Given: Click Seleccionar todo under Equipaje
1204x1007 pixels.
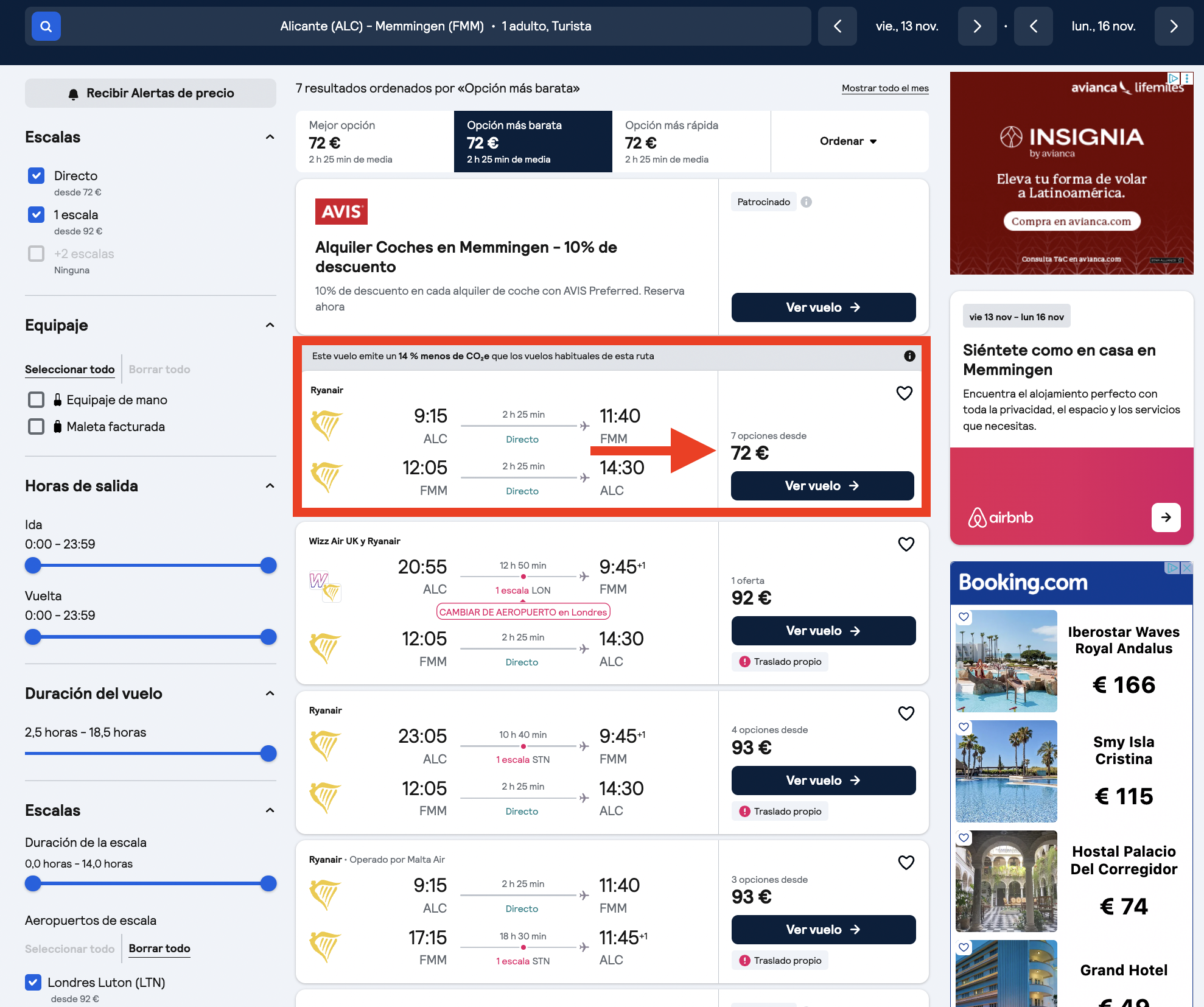Looking at the screenshot, I should 69,370.
